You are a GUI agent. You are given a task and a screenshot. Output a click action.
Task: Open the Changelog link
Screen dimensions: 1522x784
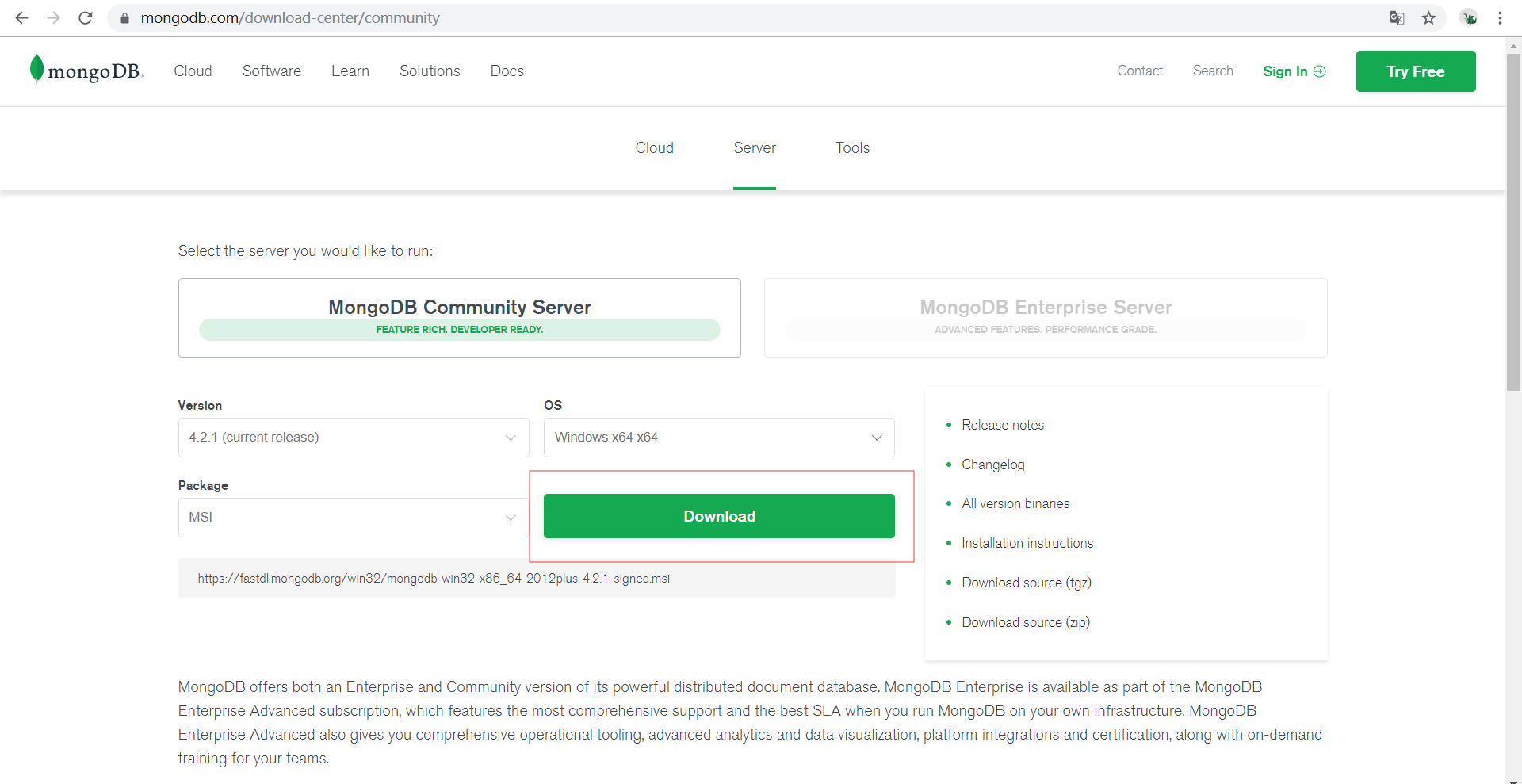(x=993, y=465)
